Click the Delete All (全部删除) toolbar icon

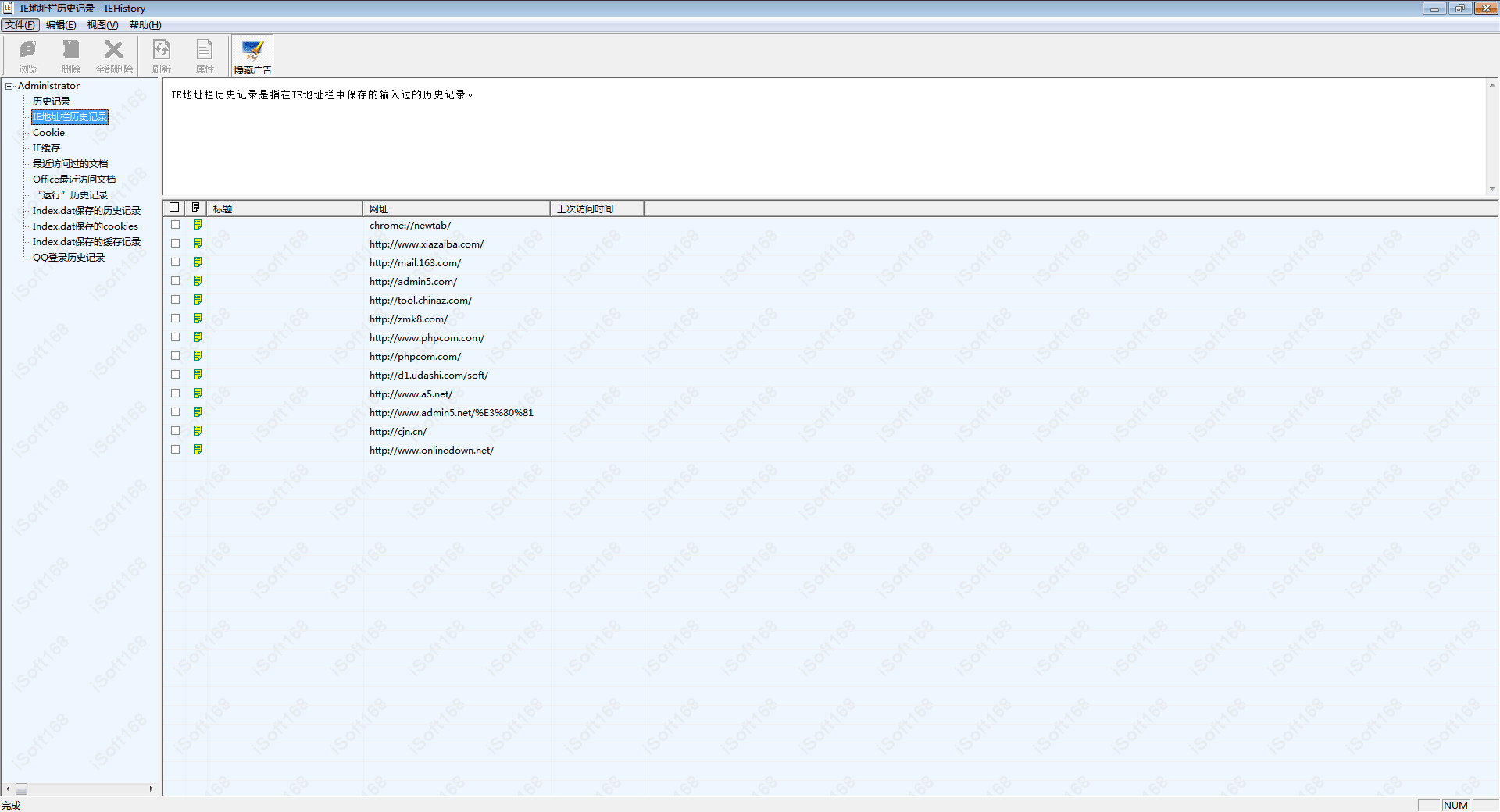[x=114, y=55]
